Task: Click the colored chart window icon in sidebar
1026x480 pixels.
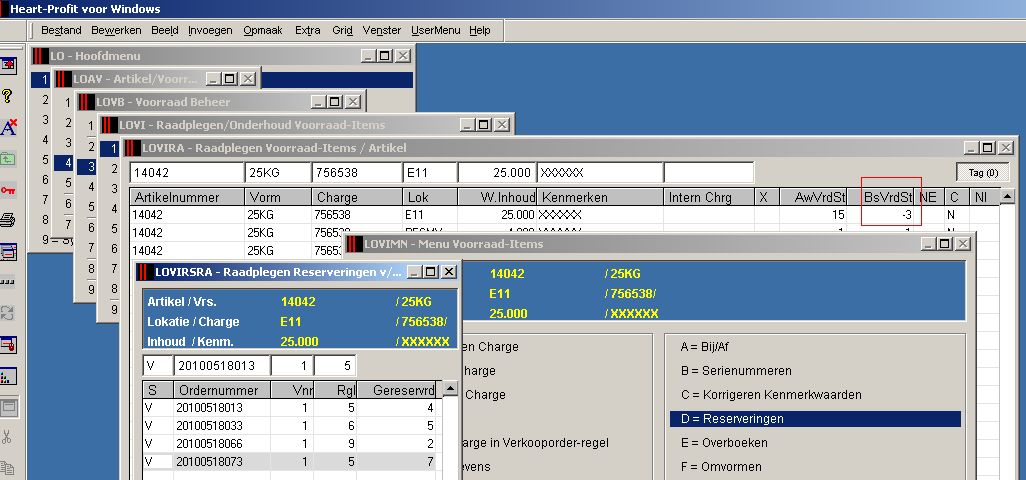Action: [8, 376]
